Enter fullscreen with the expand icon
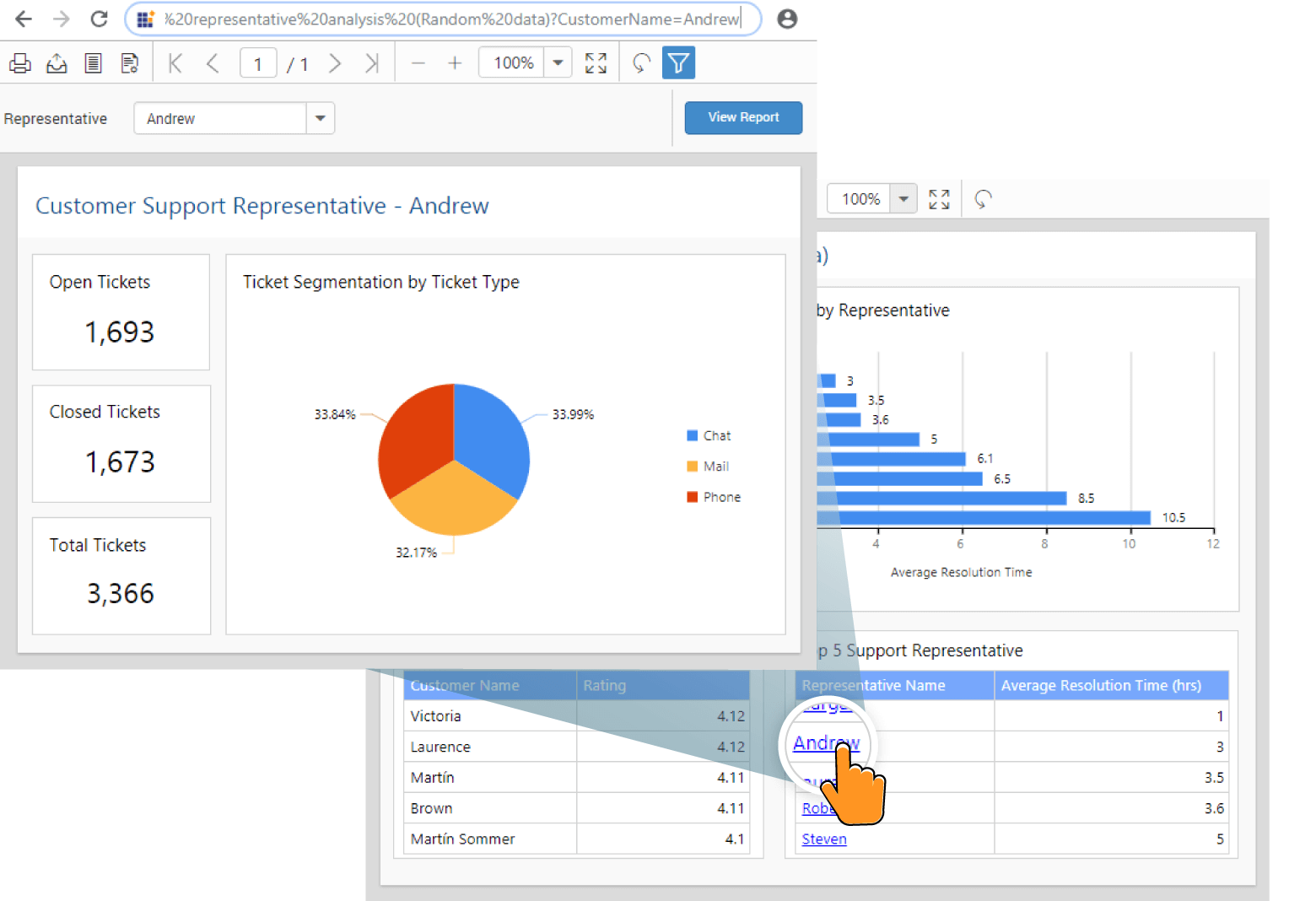This screenshot has width=1316, height=901. (596, 62)
